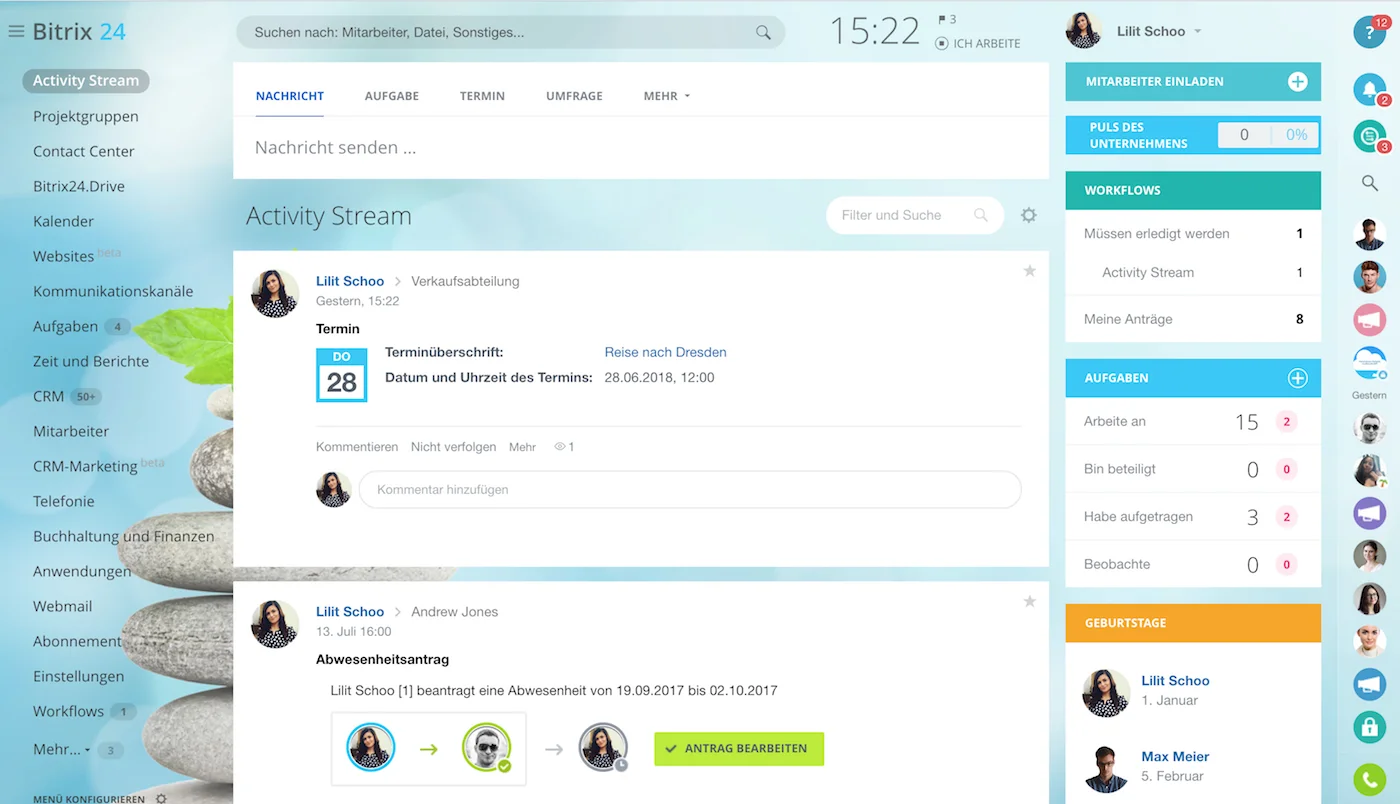Open Max Meier birthday profile link
Screen dimensions: 1400x804
(1175, 756)
